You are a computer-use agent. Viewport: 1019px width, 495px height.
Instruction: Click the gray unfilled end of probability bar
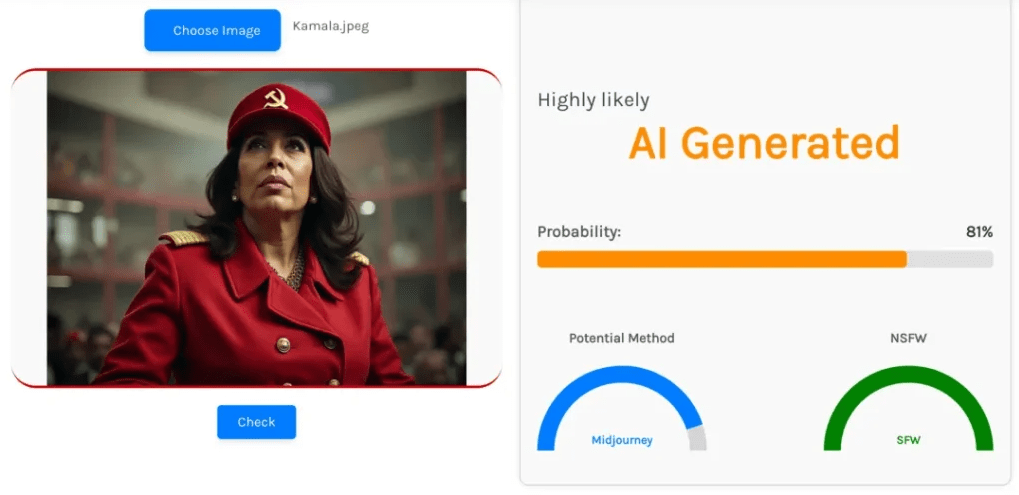950,259
